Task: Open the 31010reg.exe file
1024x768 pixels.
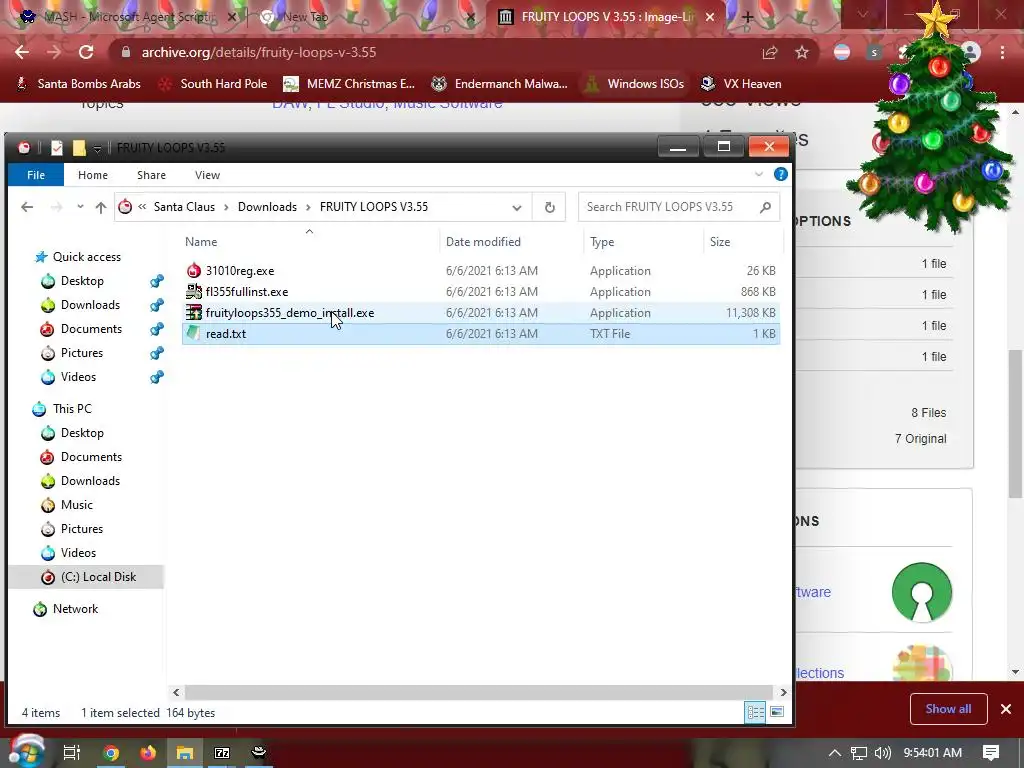Action: click(240, 270)
